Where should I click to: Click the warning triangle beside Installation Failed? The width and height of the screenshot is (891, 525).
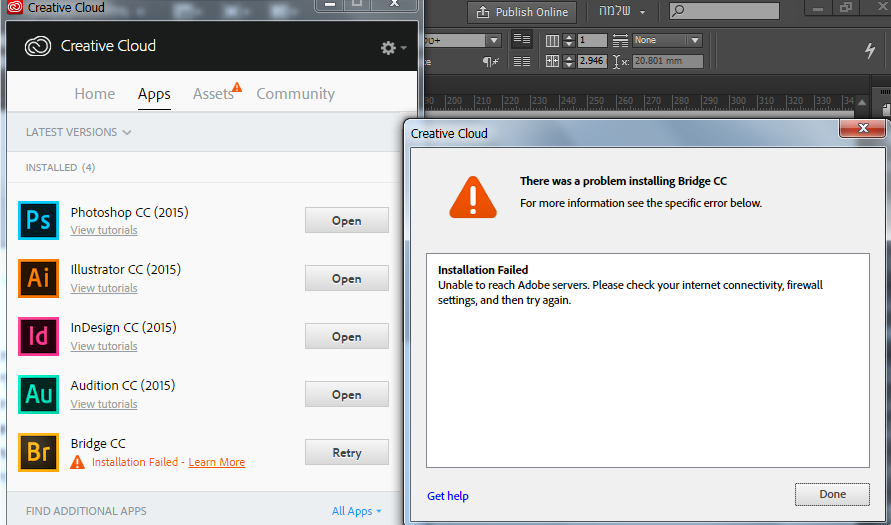point(77,462)
